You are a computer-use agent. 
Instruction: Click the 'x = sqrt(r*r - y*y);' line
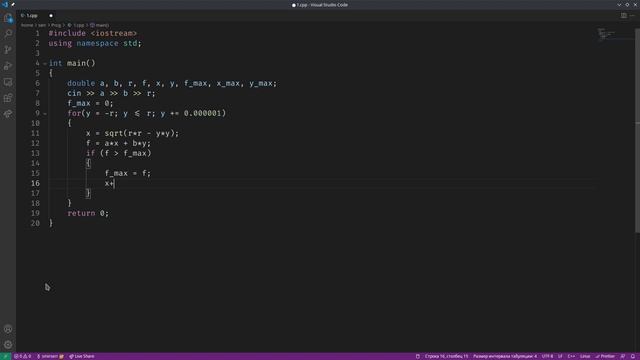pos(132,133)
